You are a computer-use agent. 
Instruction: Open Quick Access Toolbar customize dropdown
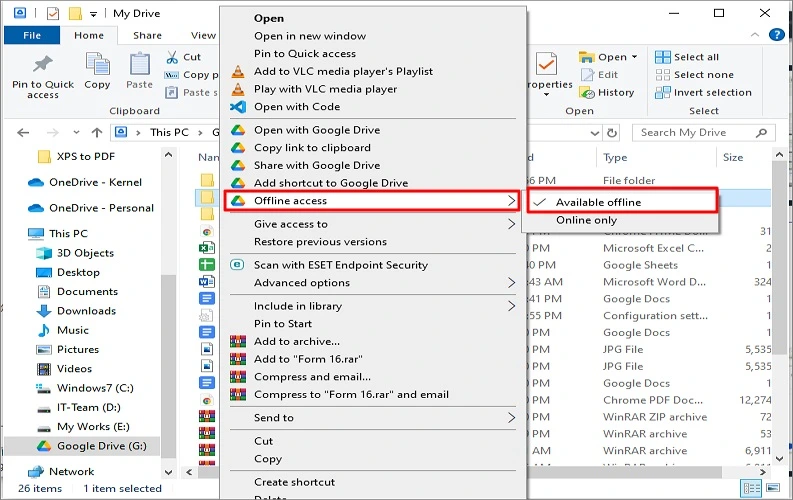(94, 14)
